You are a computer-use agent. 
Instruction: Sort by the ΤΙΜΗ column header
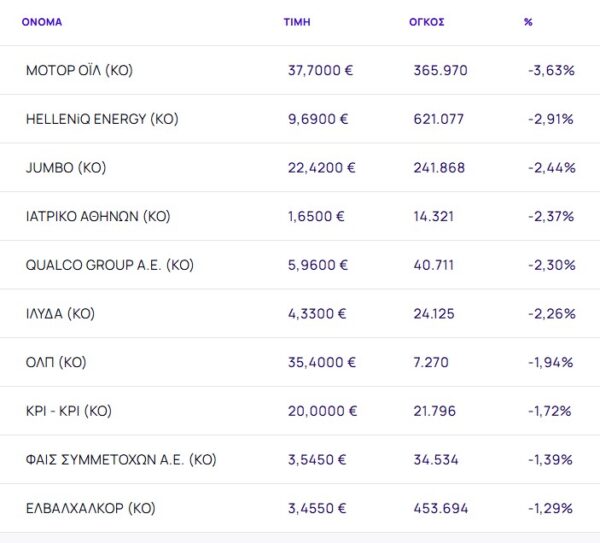tap(297, 21)
